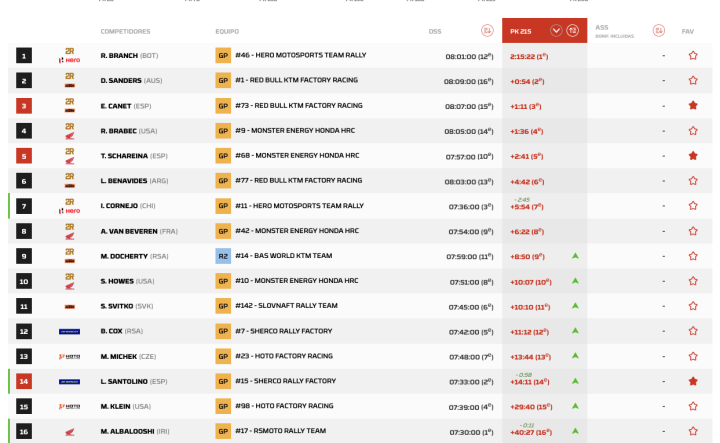The height and width of the screenshot is (443, 720).
Task: Open rider M. KLEIN (USA)
Action: point(125,406)
